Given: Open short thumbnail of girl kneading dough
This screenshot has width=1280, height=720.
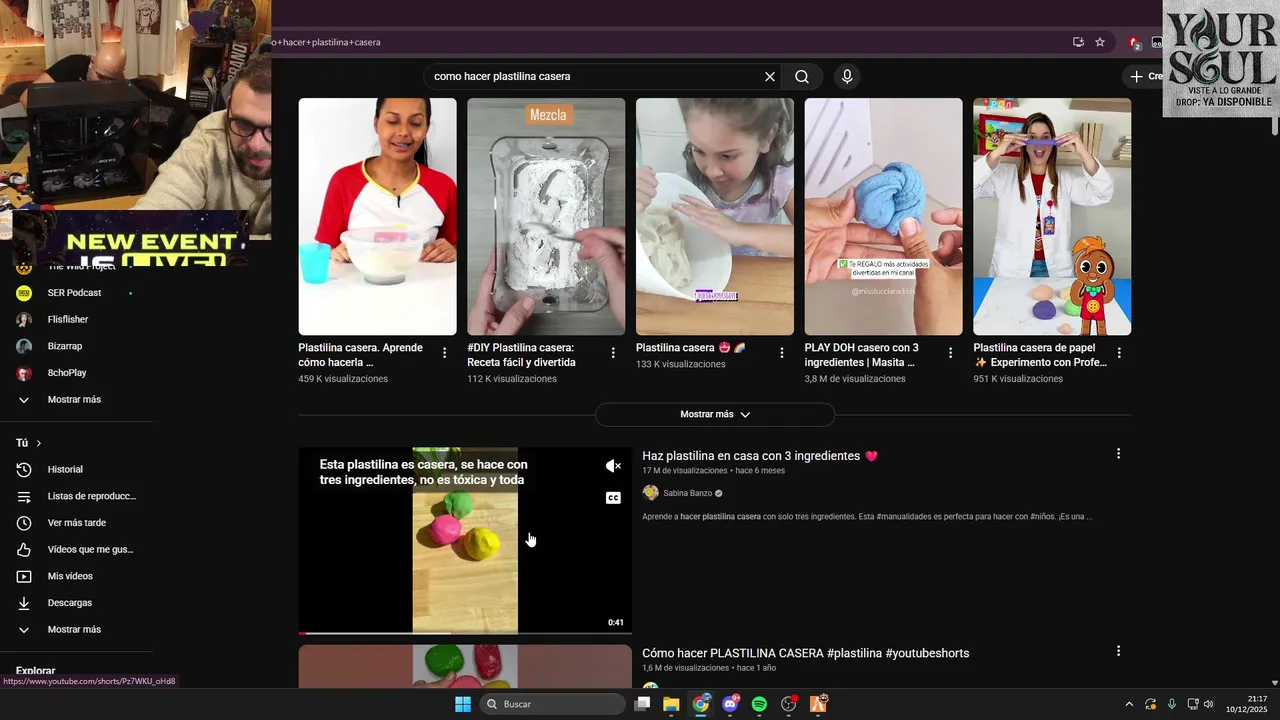Looking at the screenshot, I should 715,216.
